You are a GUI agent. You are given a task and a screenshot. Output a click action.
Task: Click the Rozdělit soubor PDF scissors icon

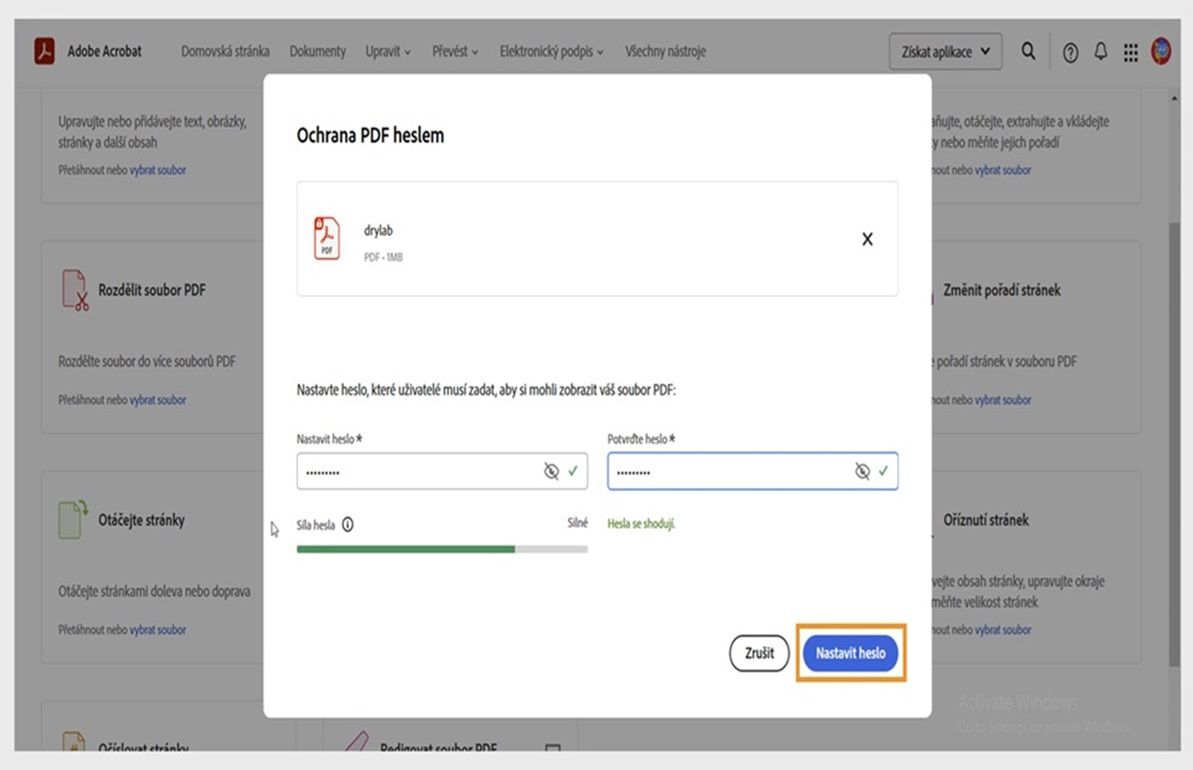pos(75,290)
